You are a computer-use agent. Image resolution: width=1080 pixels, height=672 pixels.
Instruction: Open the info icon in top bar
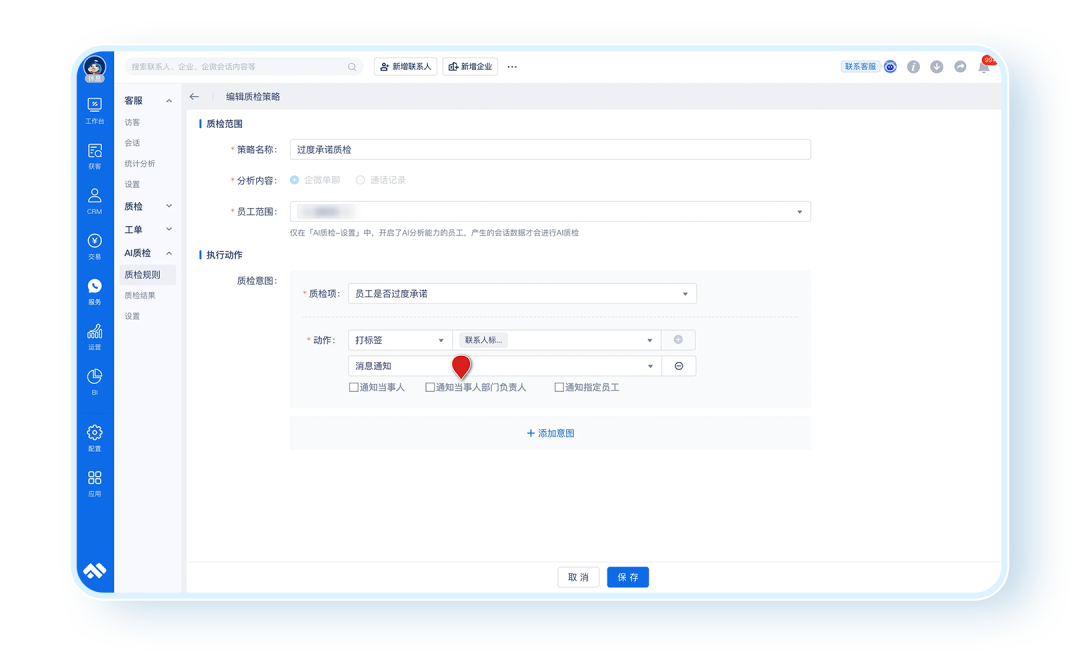913,67
